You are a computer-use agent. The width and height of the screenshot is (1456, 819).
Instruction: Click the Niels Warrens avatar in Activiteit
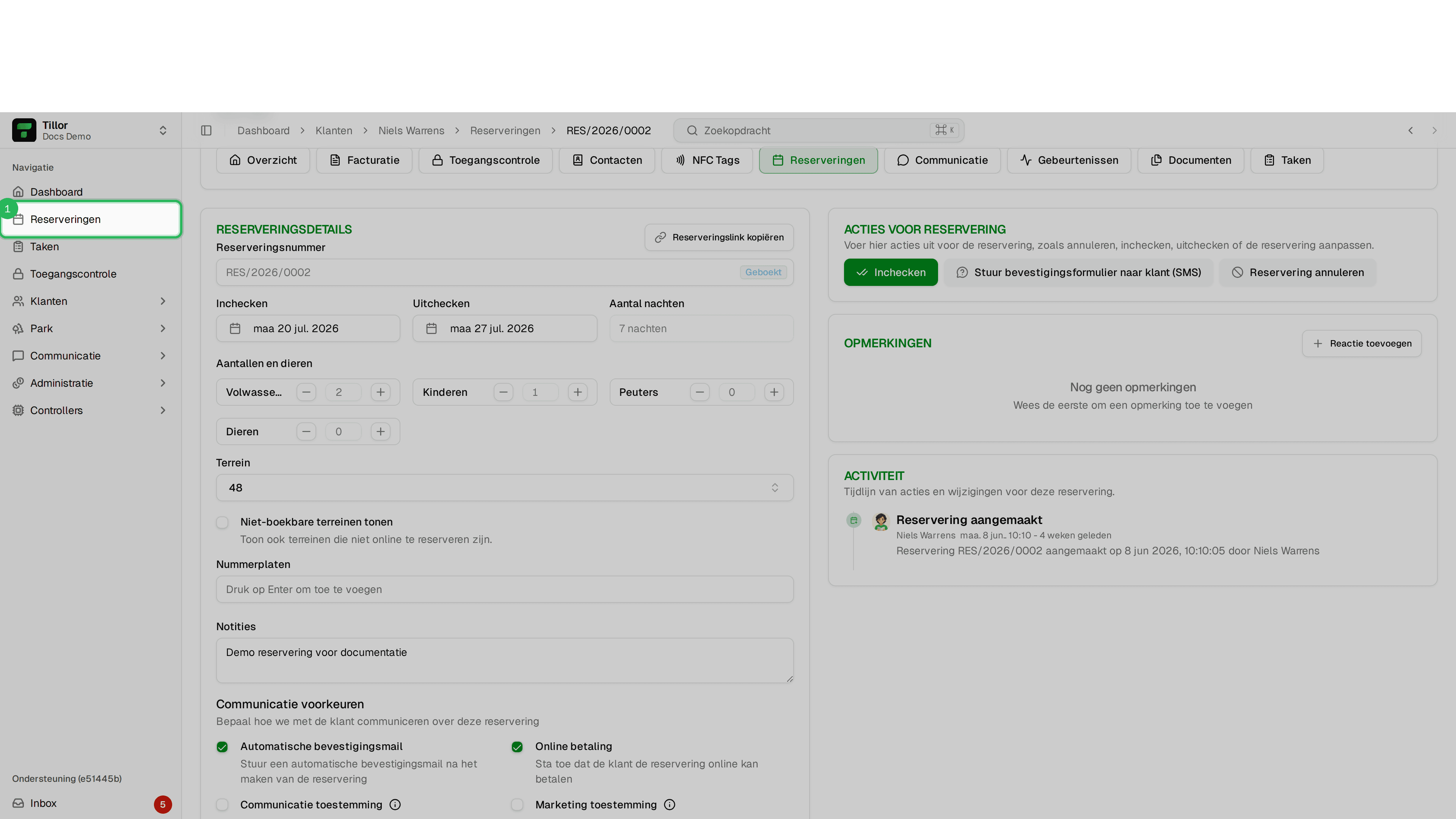pyautogui.click(x=880, y=521)
